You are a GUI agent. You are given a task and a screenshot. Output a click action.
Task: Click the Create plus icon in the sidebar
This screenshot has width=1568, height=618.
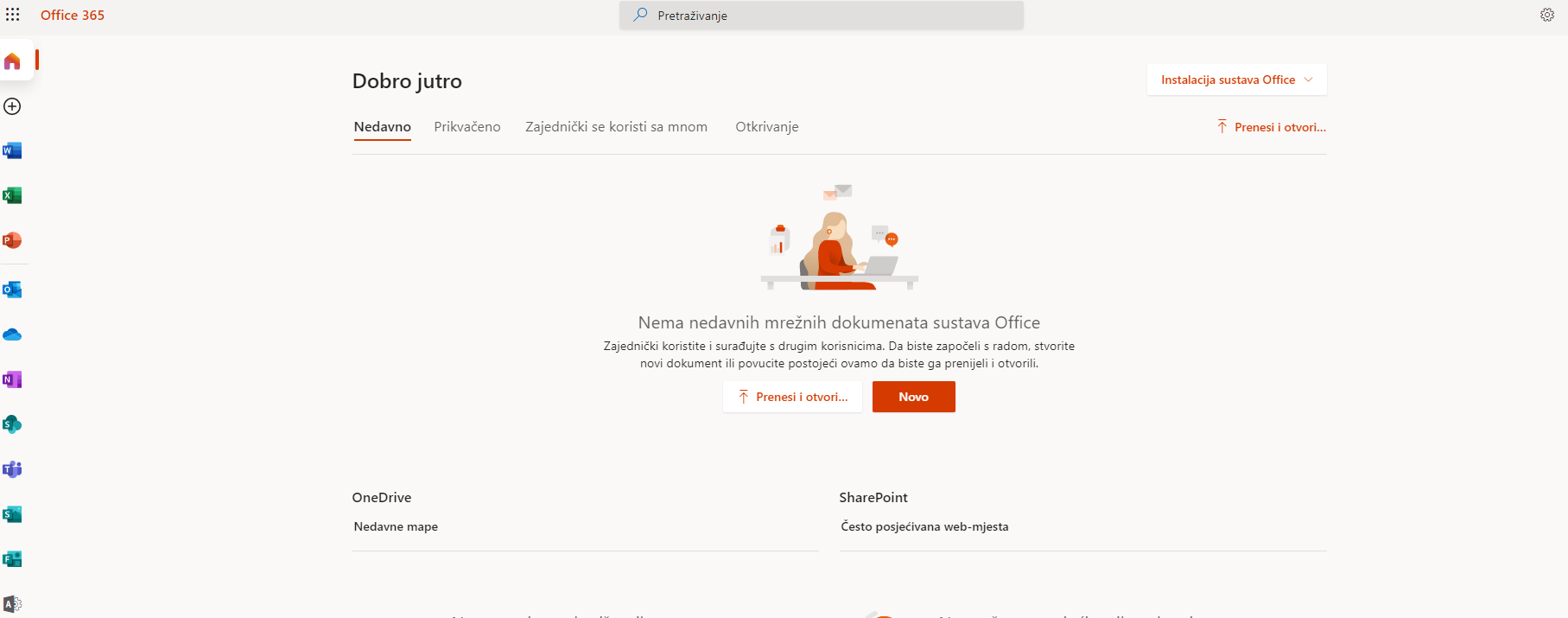[12, 106]
